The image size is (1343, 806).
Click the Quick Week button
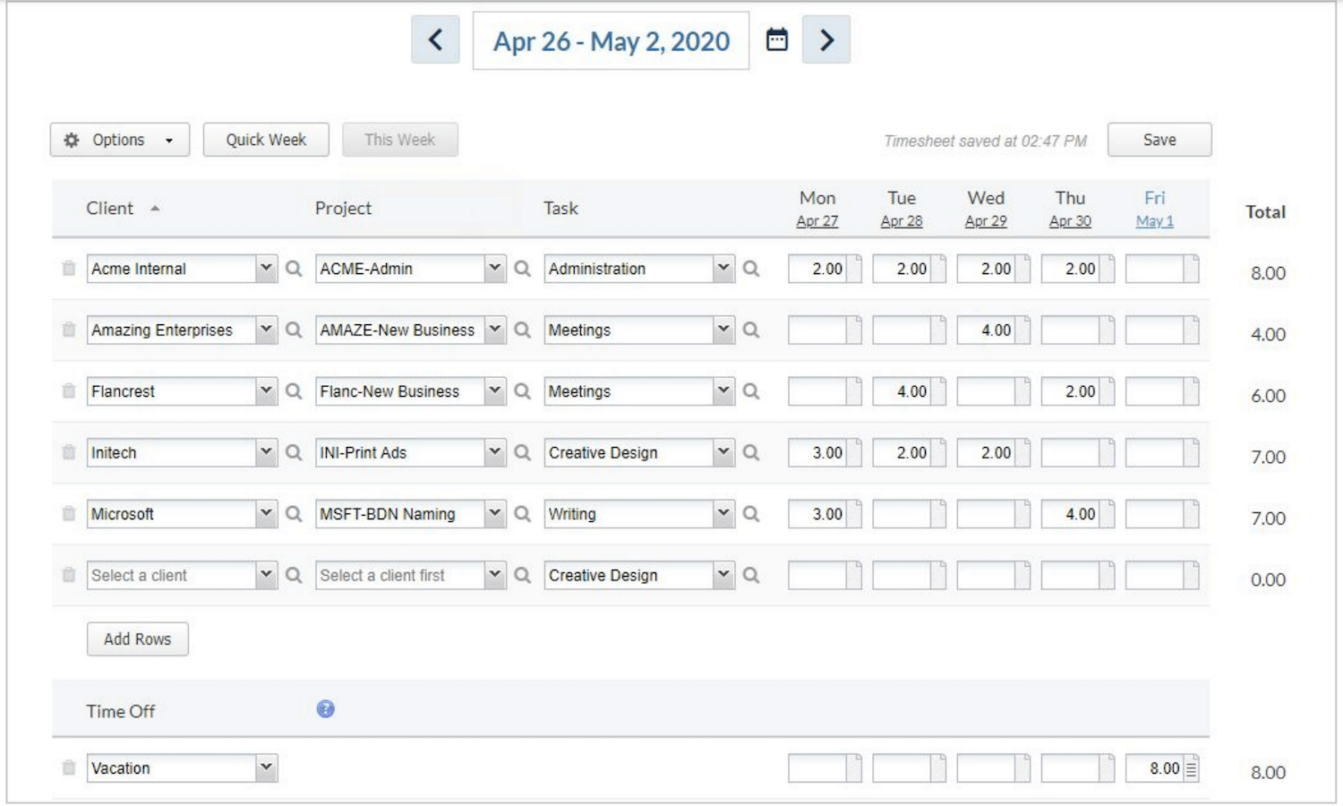tap(265, 139)
